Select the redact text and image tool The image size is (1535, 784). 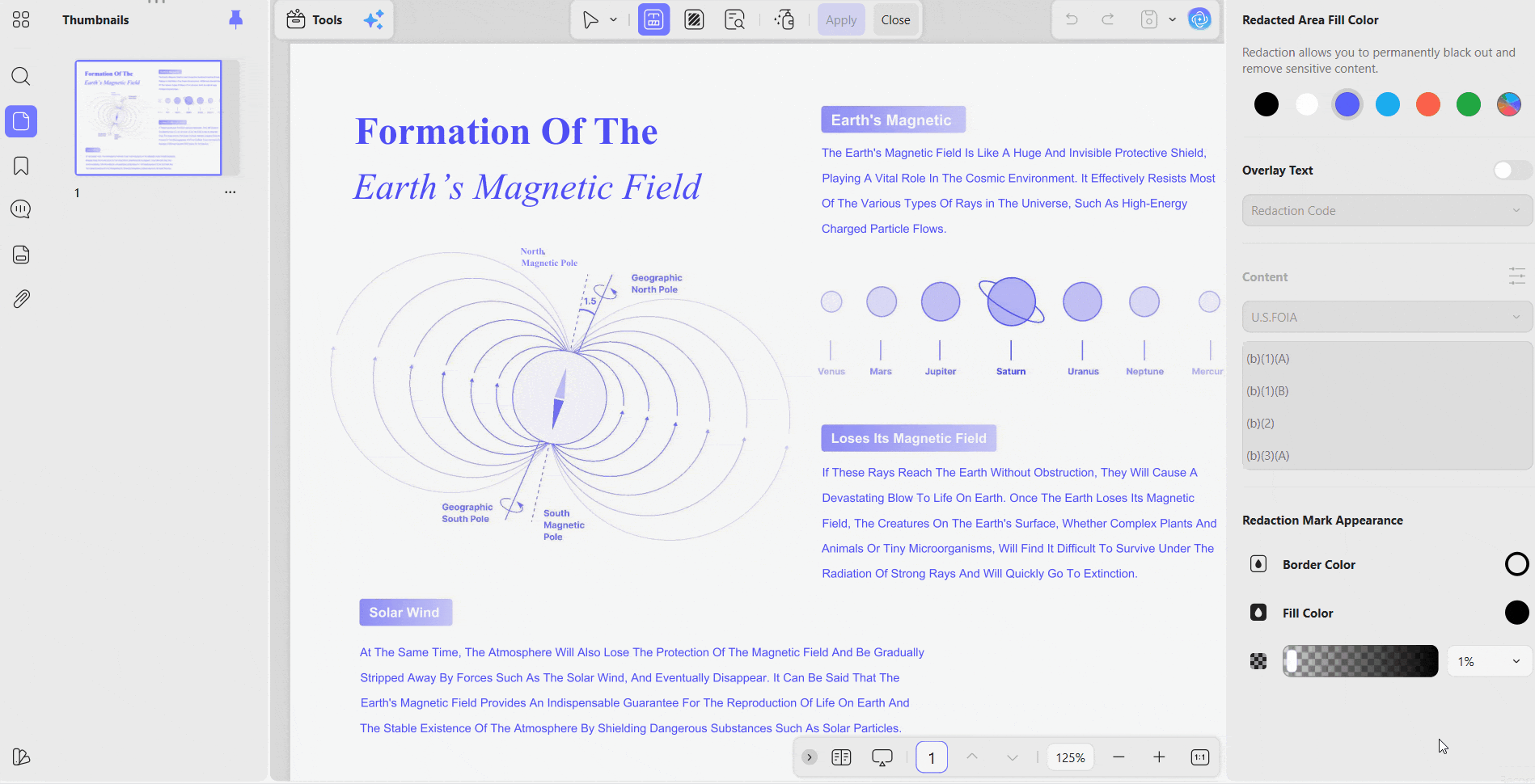coord(653,19)
